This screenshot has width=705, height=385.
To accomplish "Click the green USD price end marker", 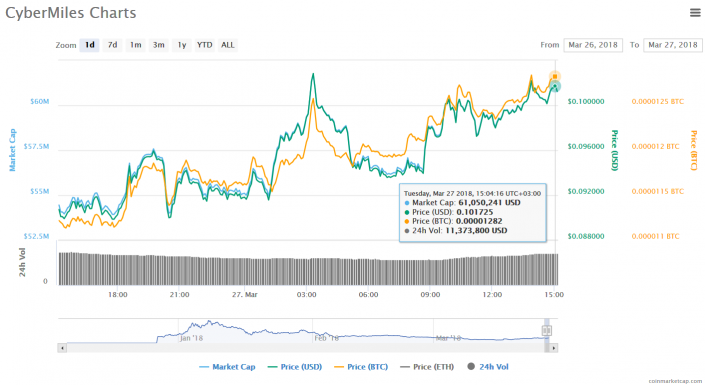I will (555, 86).
